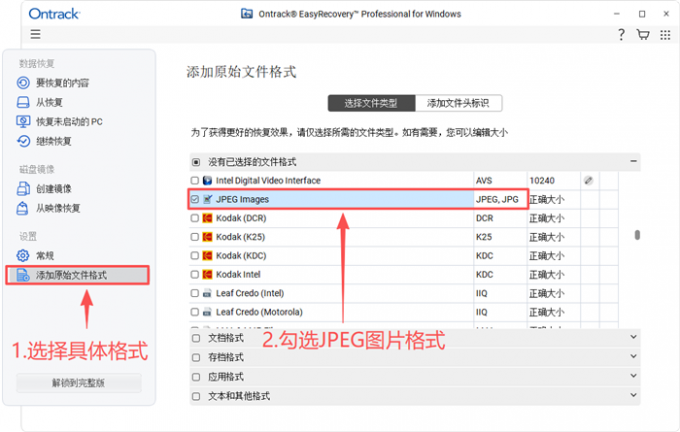This screenshot has width=680, height=432.
Task: Expand the 存档格式 section chevron
Action: (x=634, y=357)
